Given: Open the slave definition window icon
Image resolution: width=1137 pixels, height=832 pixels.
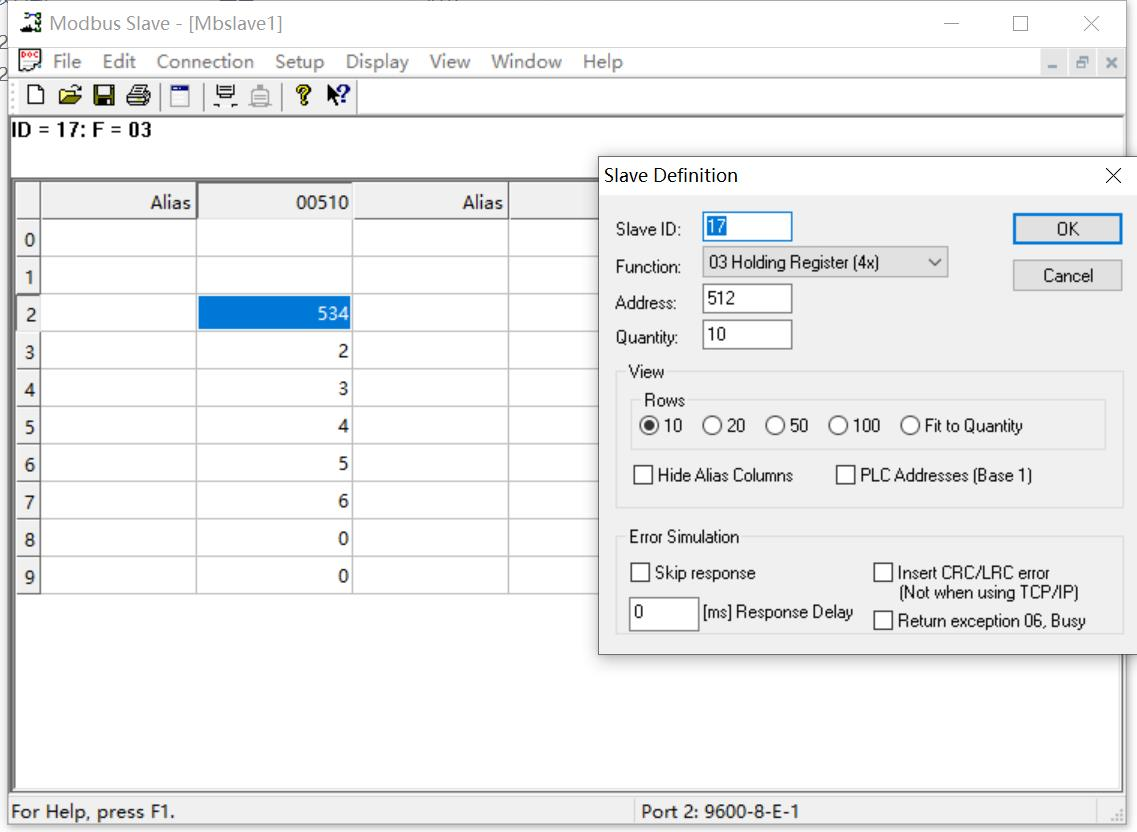Looking at the screenshot, I should [x=180, y=95].
